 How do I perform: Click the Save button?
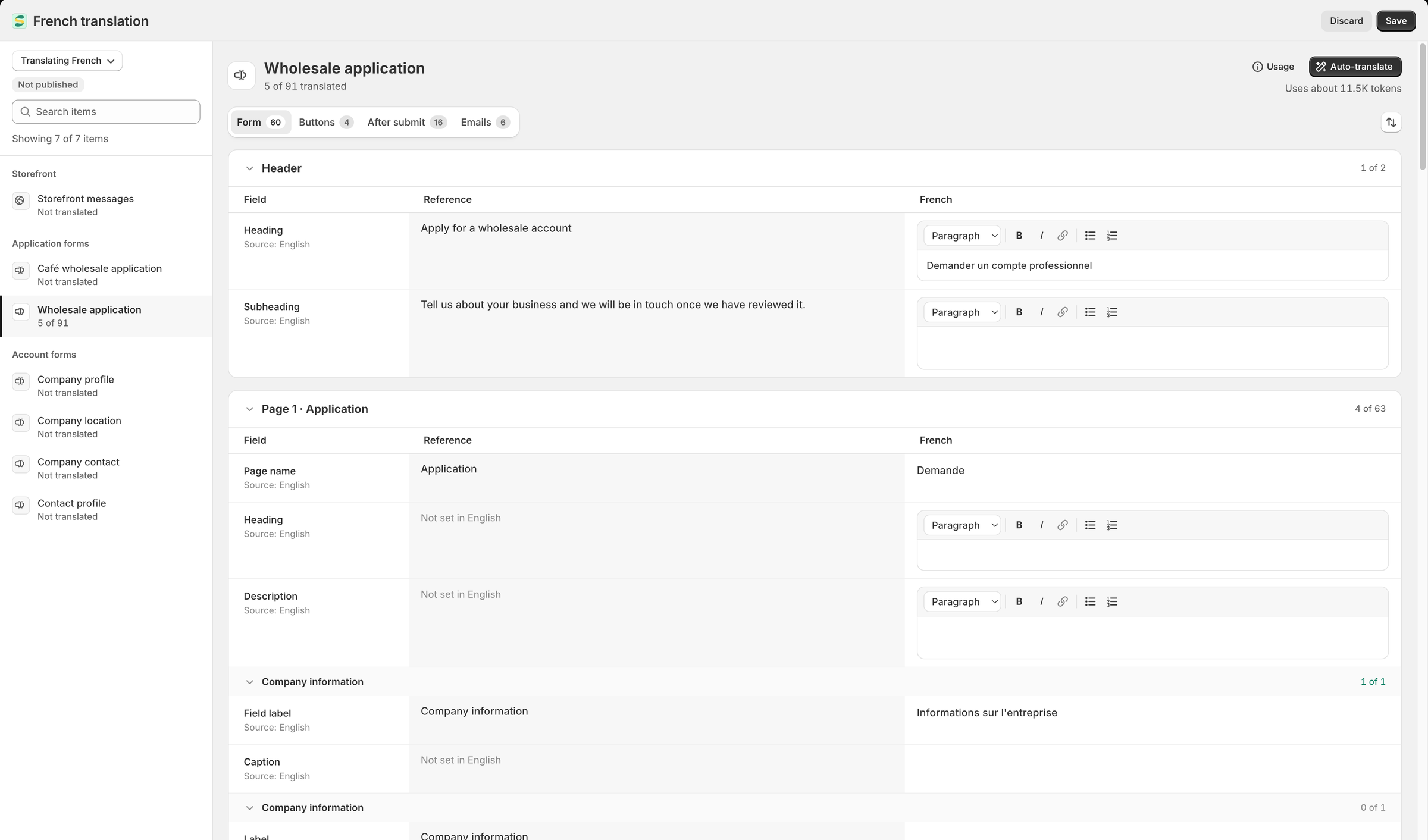[x=1396, y=21]
